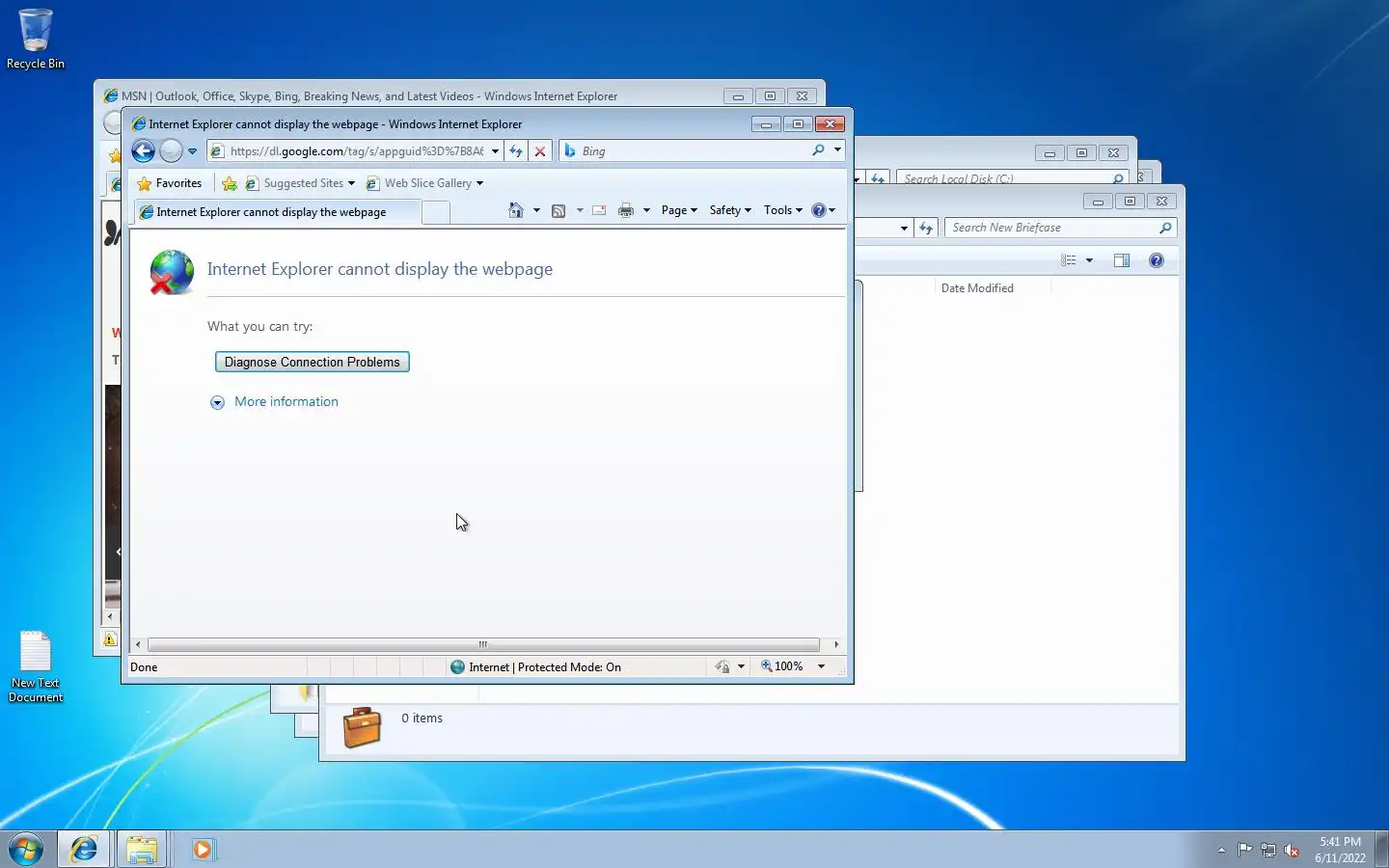1389x868 pixels.
Task: Click the Search Local Disk (C:) field
Action: coord(1003,178)
